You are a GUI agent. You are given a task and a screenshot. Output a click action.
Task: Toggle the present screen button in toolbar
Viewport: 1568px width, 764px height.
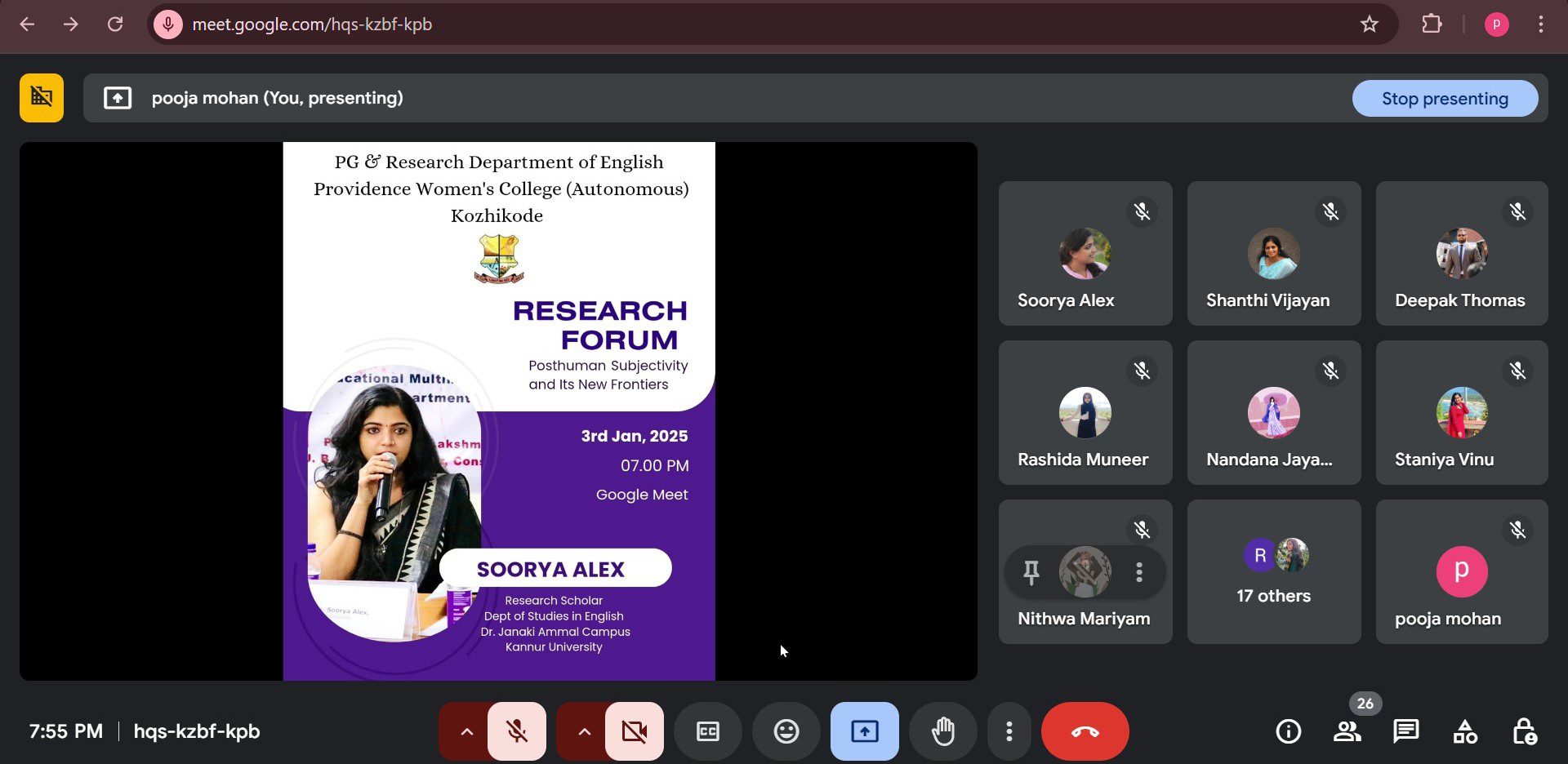[864, 731]
